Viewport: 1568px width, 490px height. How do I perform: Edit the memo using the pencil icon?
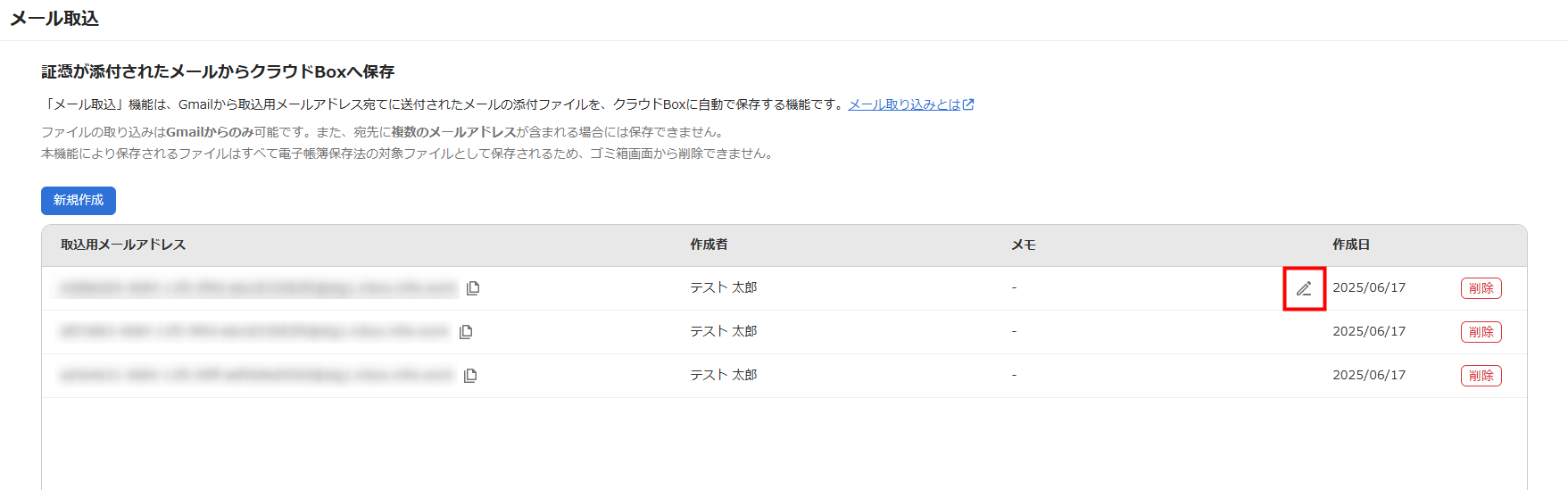(1304, 288)
